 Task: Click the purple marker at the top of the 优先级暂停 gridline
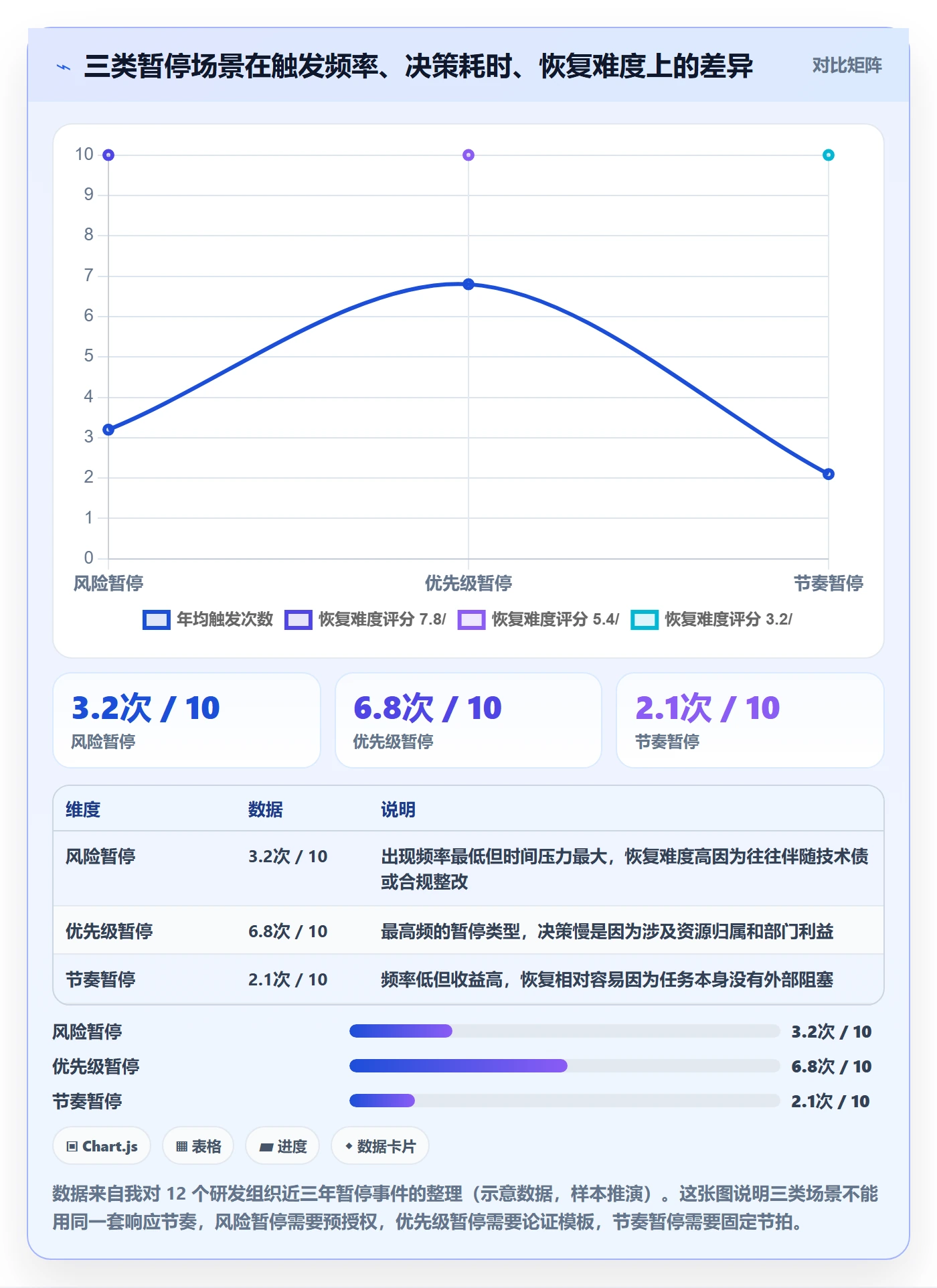pyautogui.click(x=468, y=155)
